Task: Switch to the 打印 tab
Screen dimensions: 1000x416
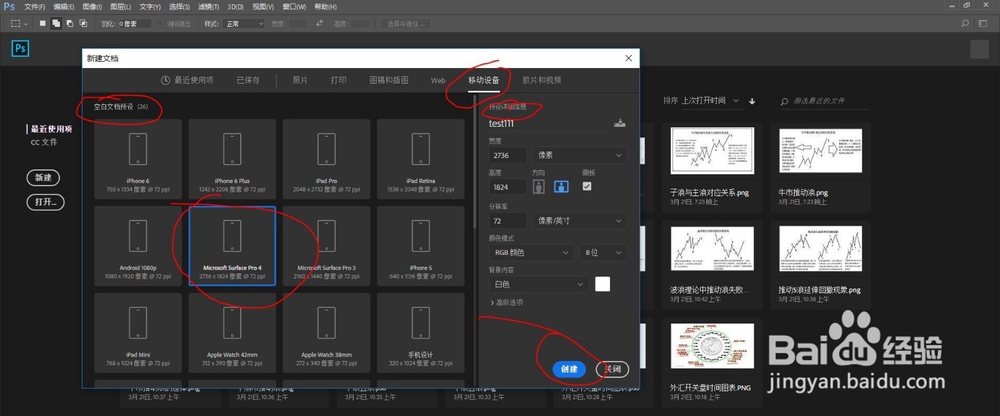Action: pyautogui.click(x=339, y=80)
